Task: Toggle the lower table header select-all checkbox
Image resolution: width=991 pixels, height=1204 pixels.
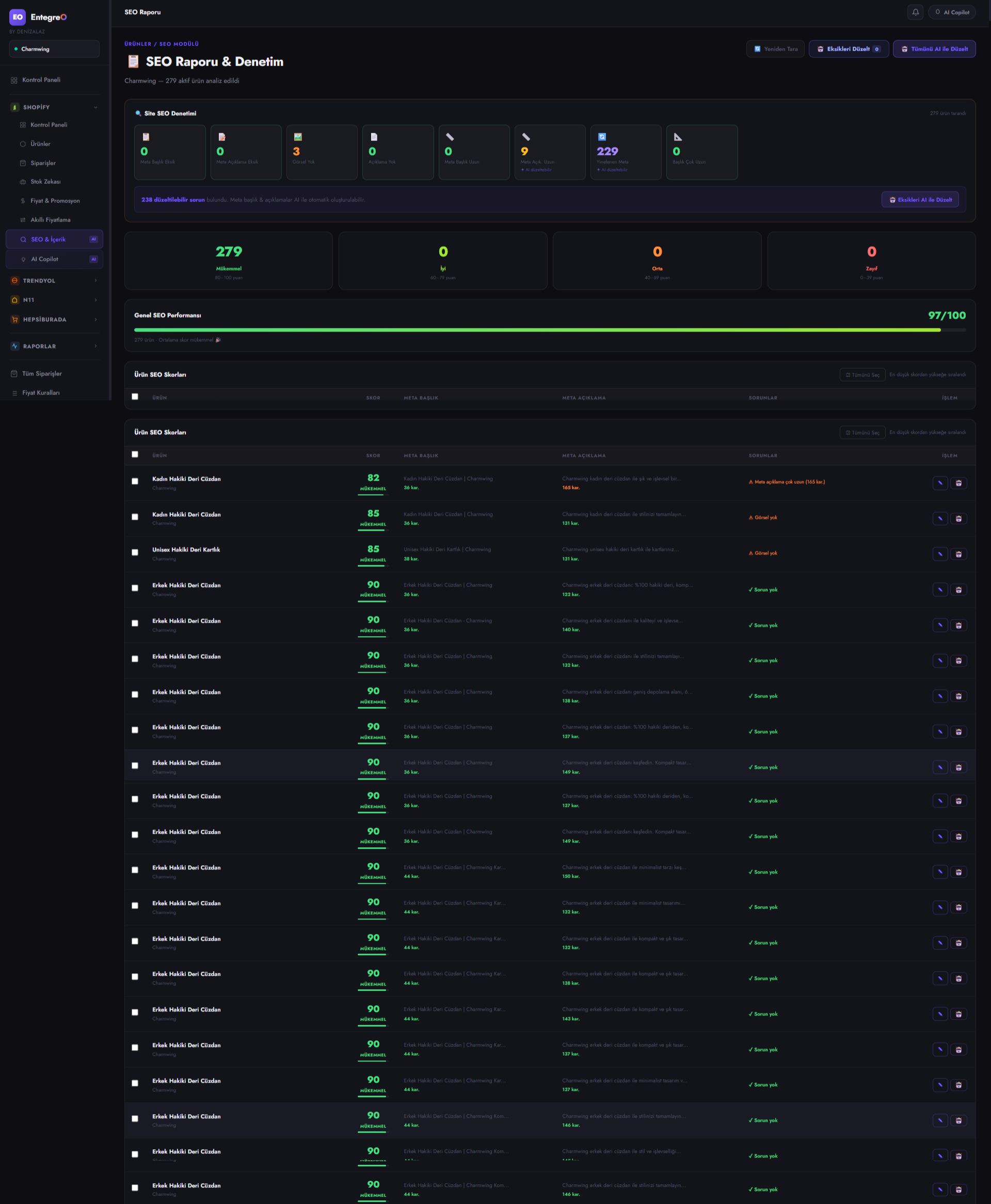Action: 135,454
